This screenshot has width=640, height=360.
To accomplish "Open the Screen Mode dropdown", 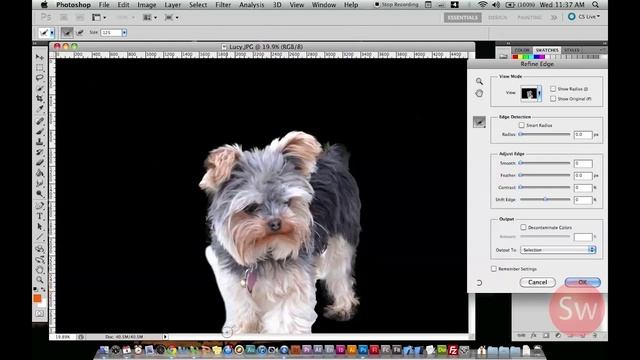I will coord(171,18).
